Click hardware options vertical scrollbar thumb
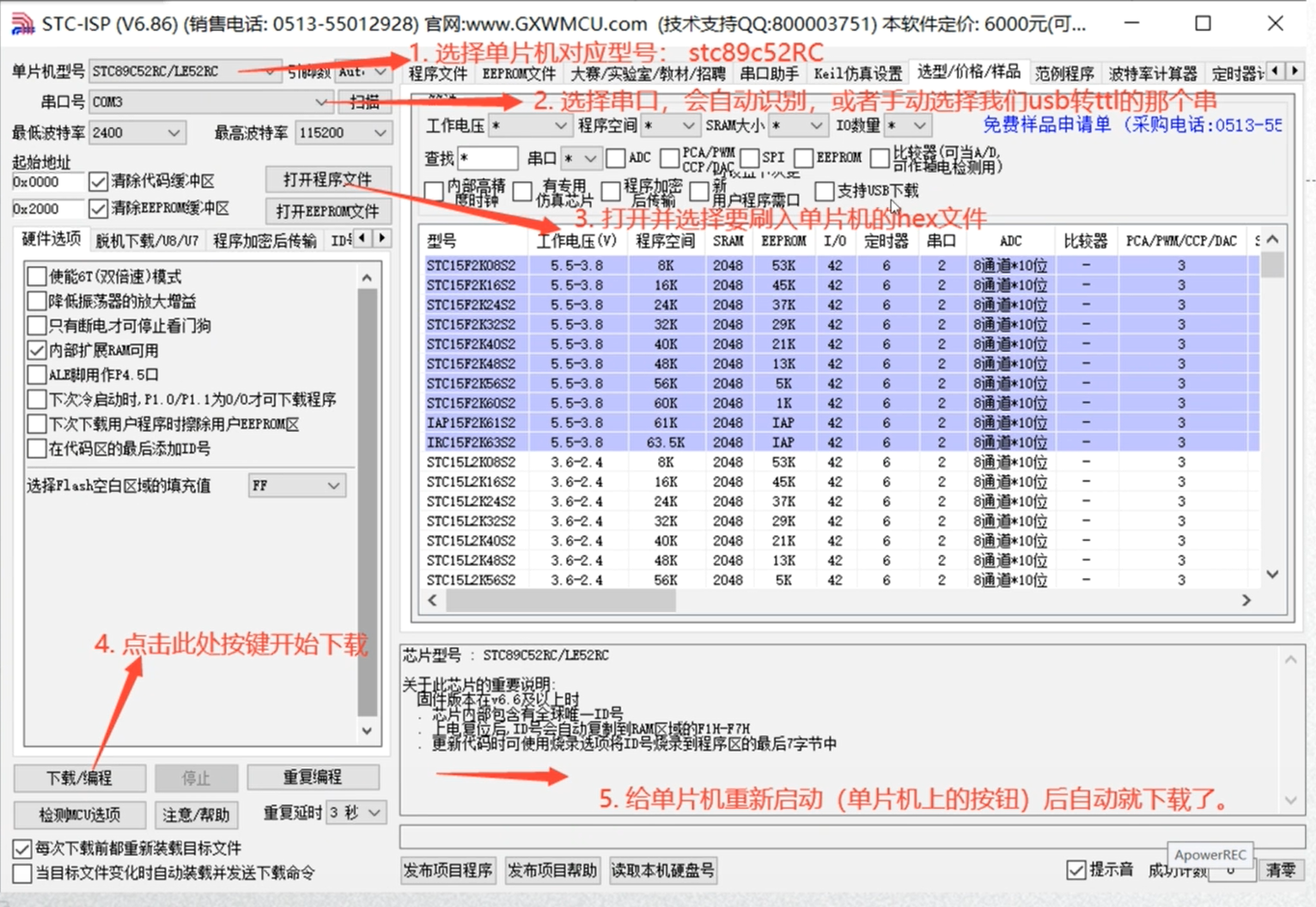 coord(367,502)
